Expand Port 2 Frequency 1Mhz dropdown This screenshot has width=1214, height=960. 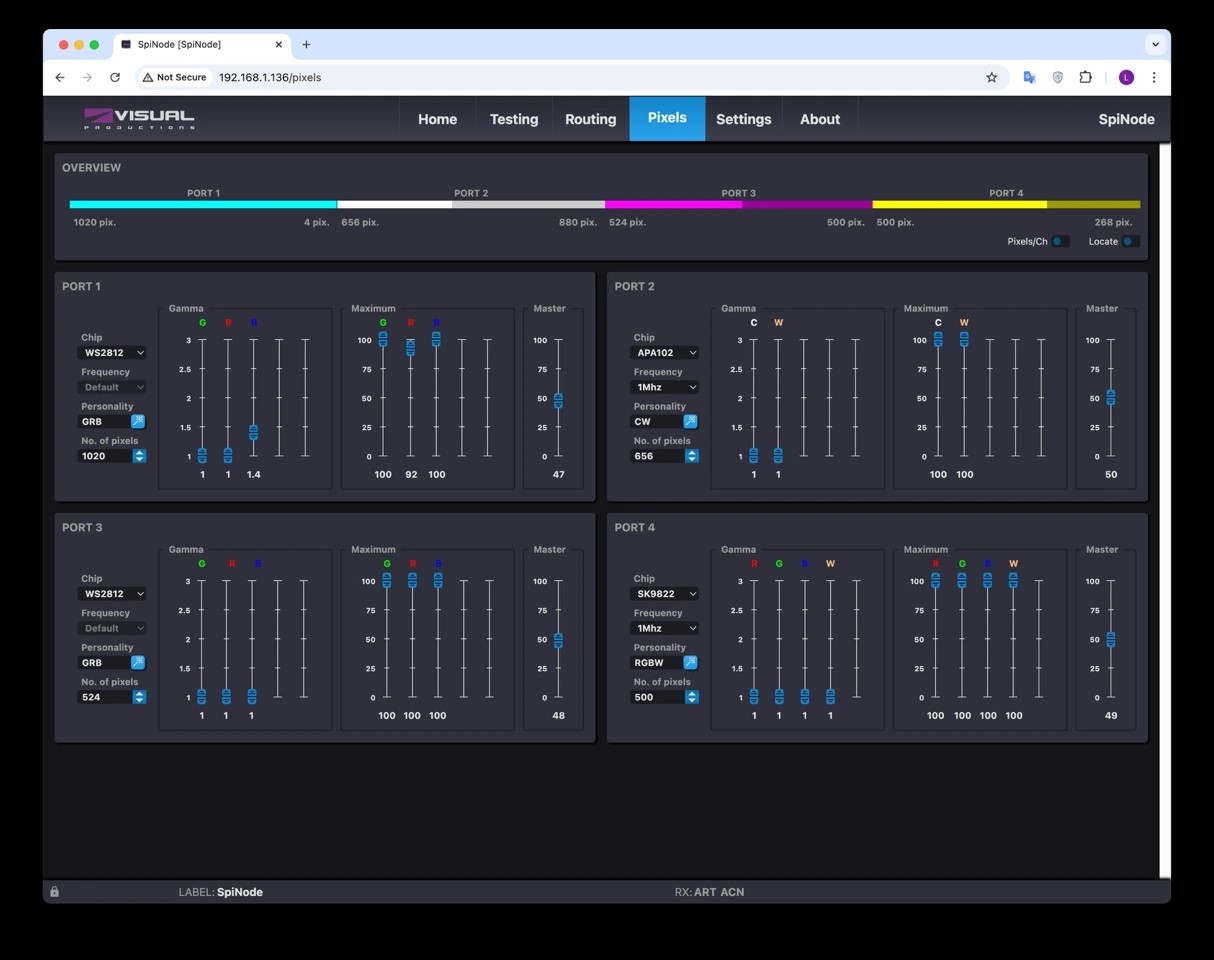click(665, 387)
